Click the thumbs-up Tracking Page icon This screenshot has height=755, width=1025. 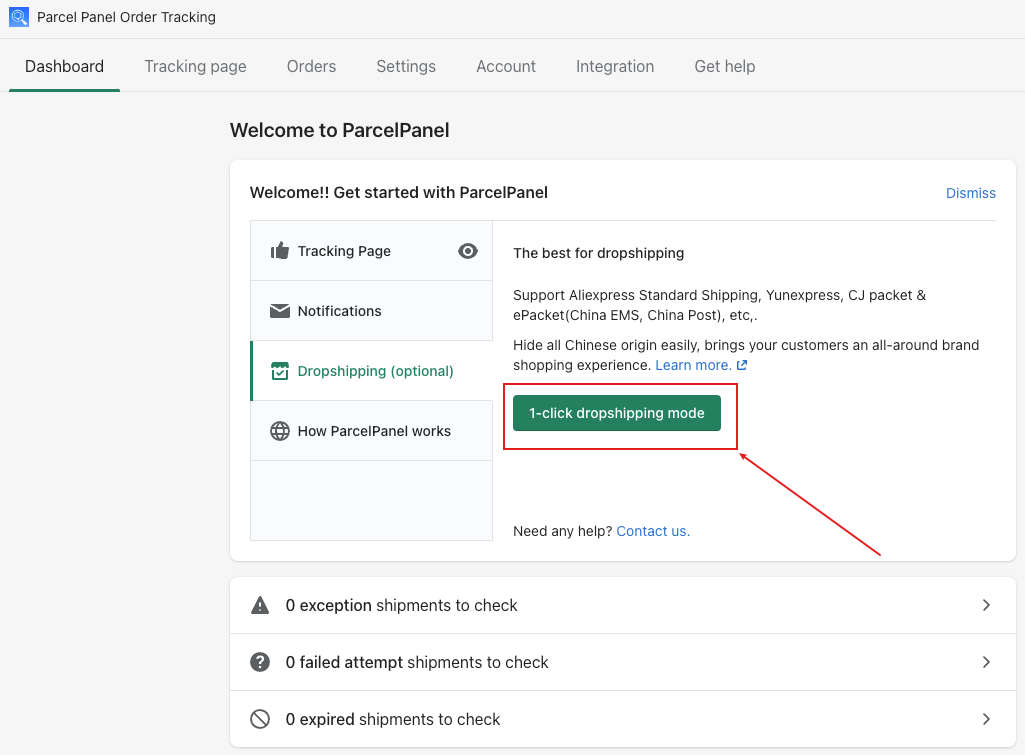click(280, 251)
